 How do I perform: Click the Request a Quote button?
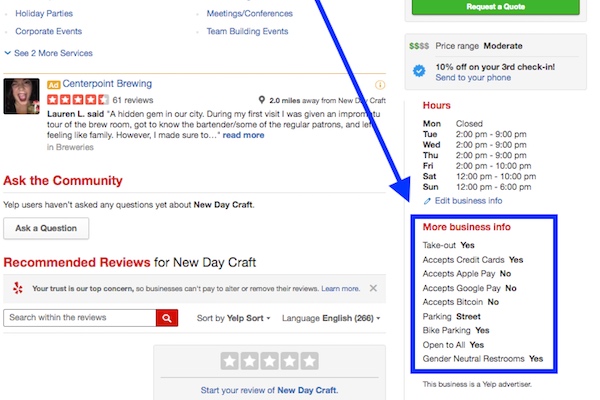496,7
